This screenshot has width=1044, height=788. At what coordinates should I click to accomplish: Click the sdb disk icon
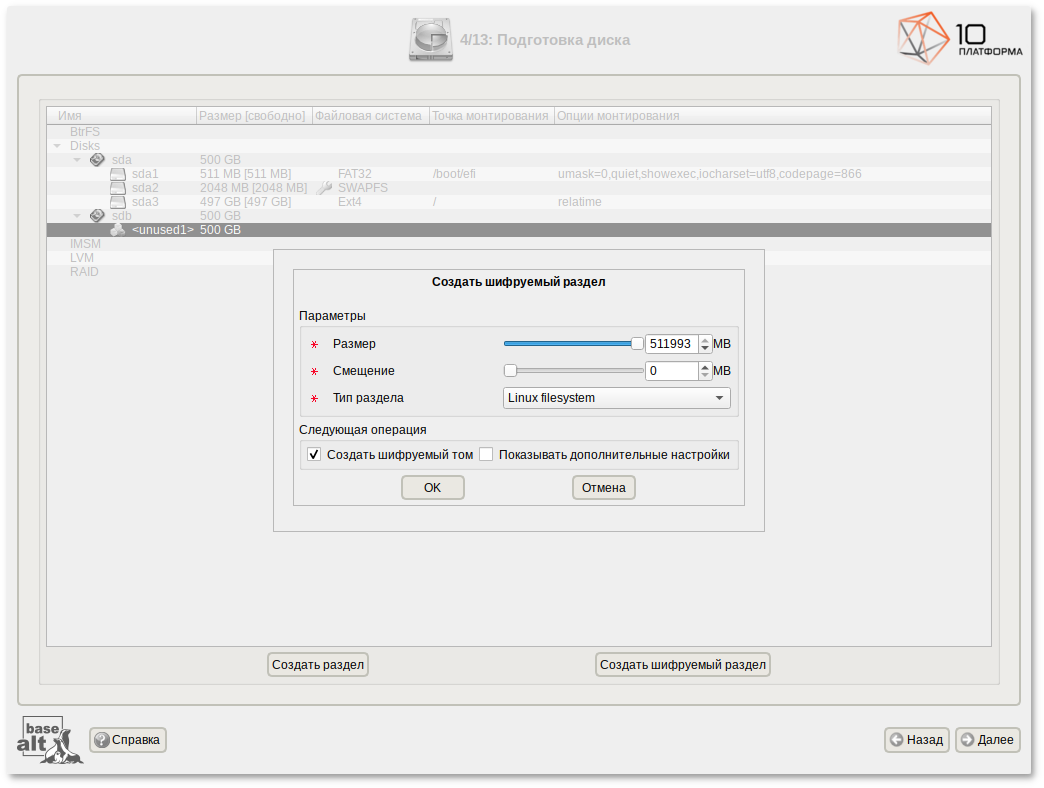coord(97,216)
